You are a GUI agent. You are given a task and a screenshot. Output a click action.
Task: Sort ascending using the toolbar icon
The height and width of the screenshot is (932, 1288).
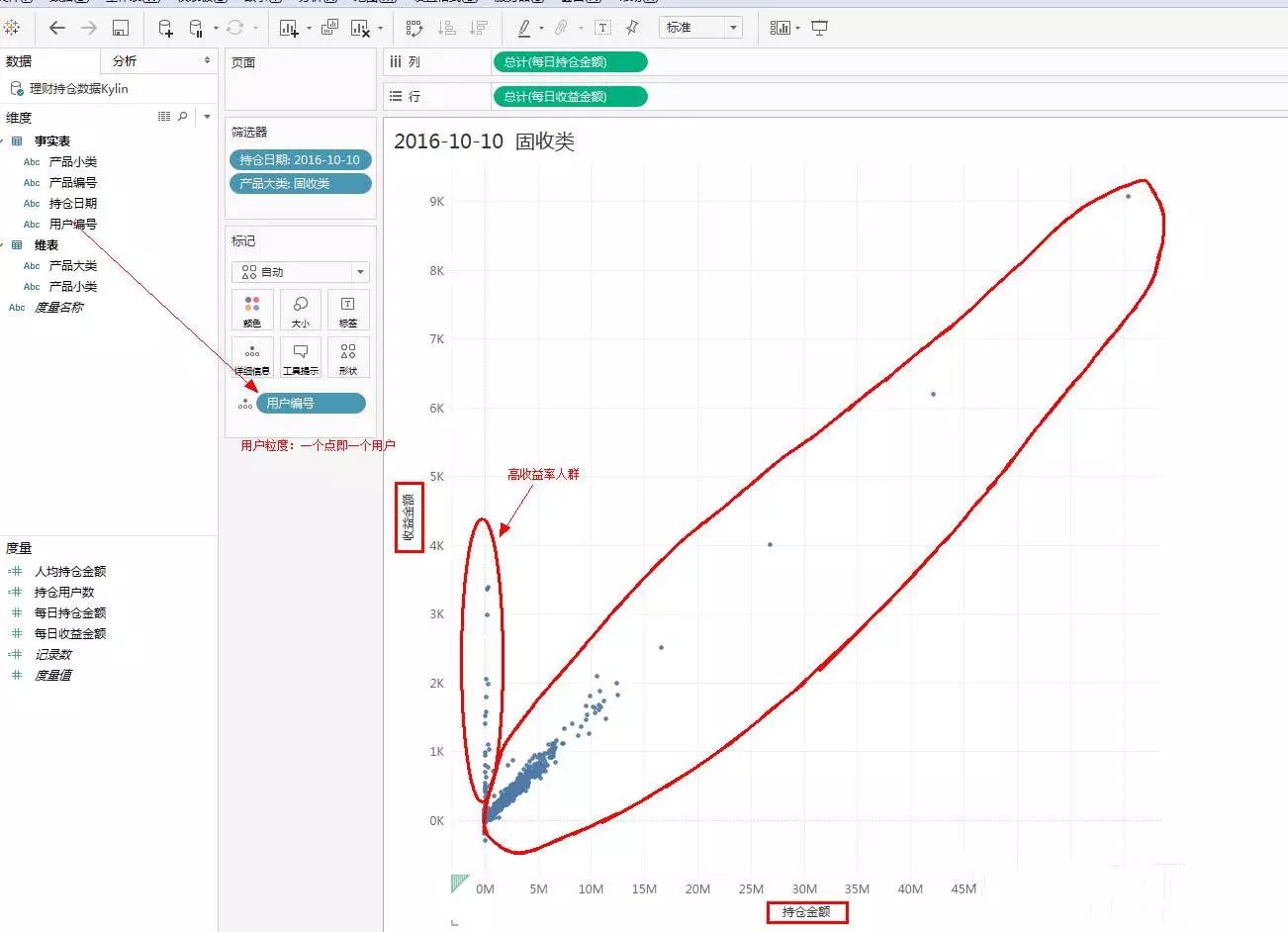pos(447,28)
